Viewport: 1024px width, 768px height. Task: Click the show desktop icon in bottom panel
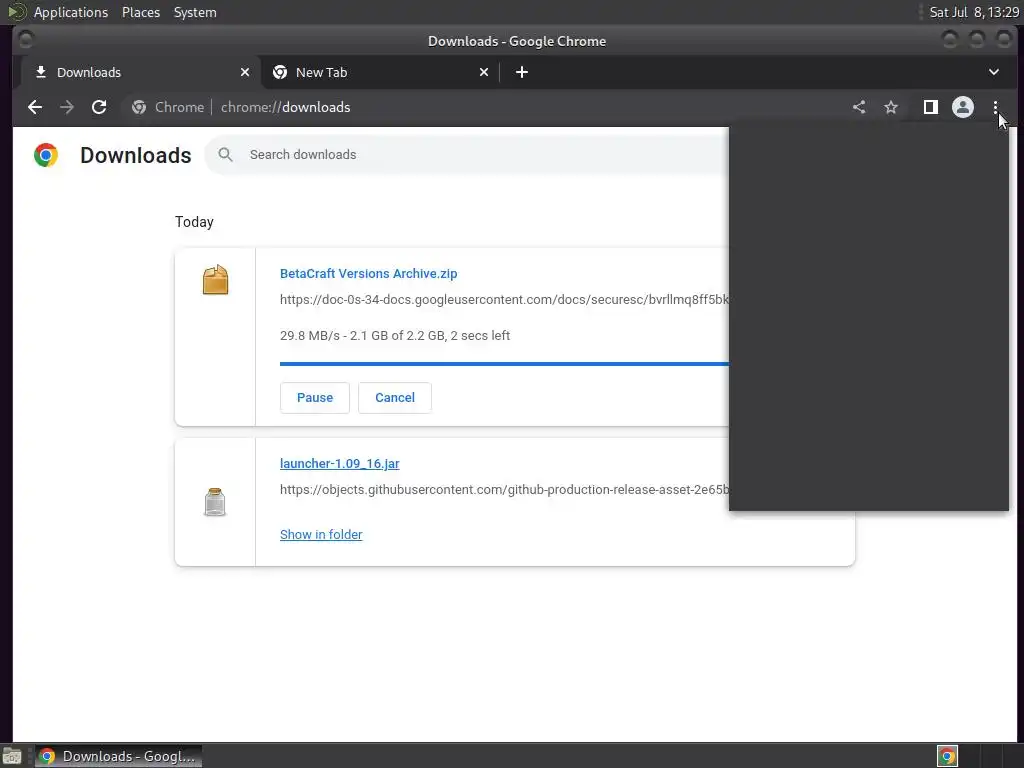pos(12,757)
